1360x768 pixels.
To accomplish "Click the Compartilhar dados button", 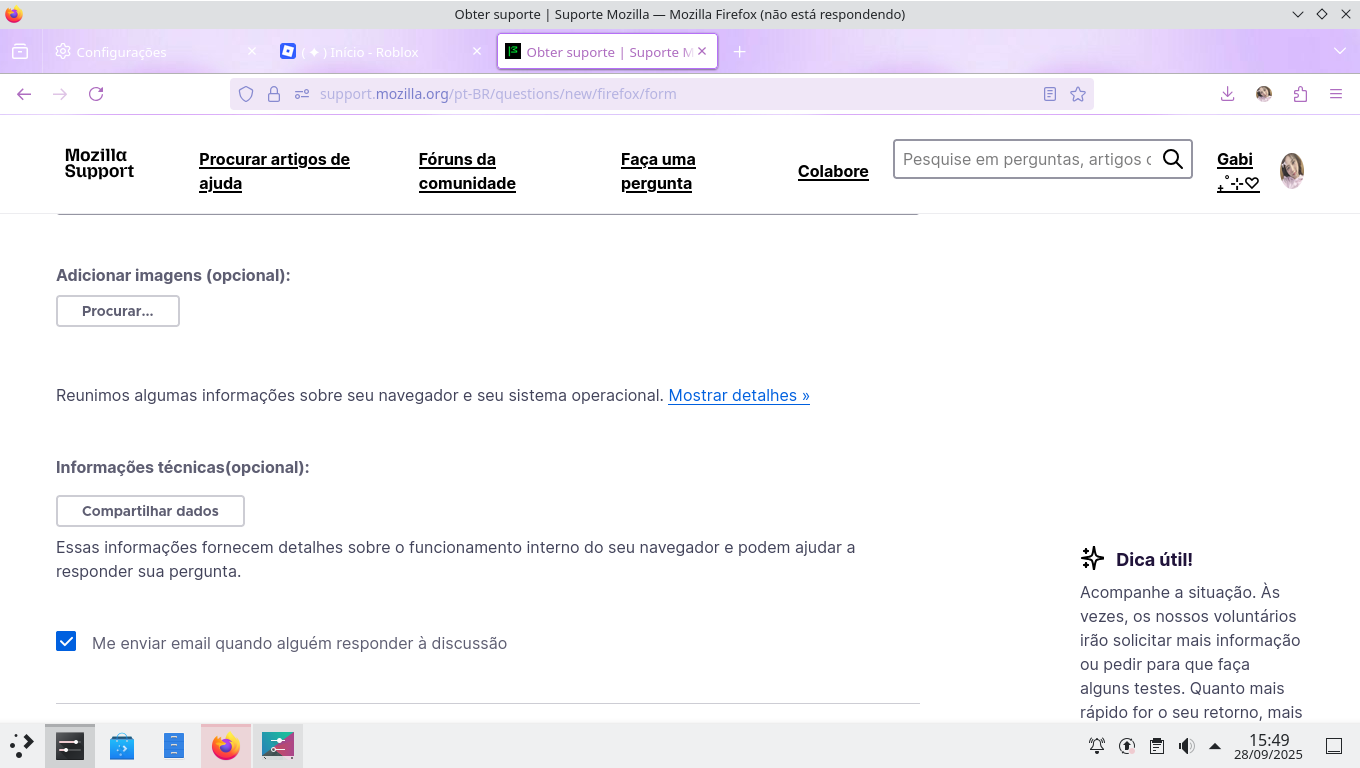I will click(150, 511).
